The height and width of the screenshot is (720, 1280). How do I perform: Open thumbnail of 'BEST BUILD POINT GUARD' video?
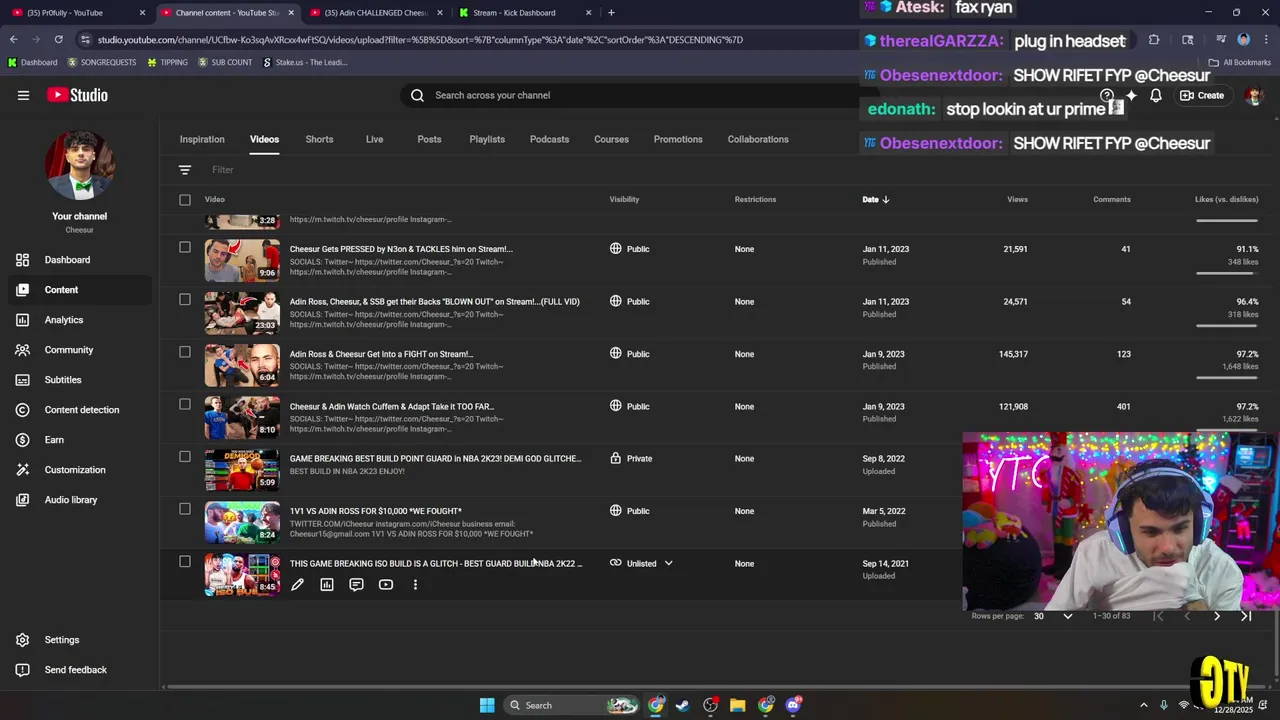click(242, 469)
